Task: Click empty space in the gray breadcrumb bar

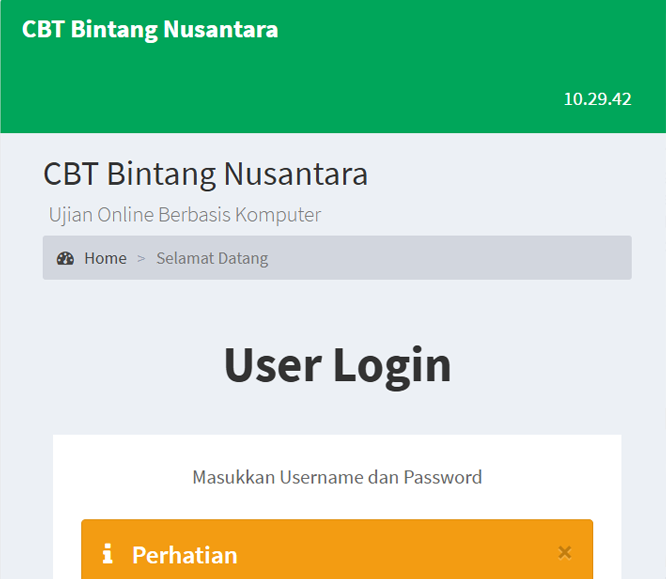Action: click(450, 258)
